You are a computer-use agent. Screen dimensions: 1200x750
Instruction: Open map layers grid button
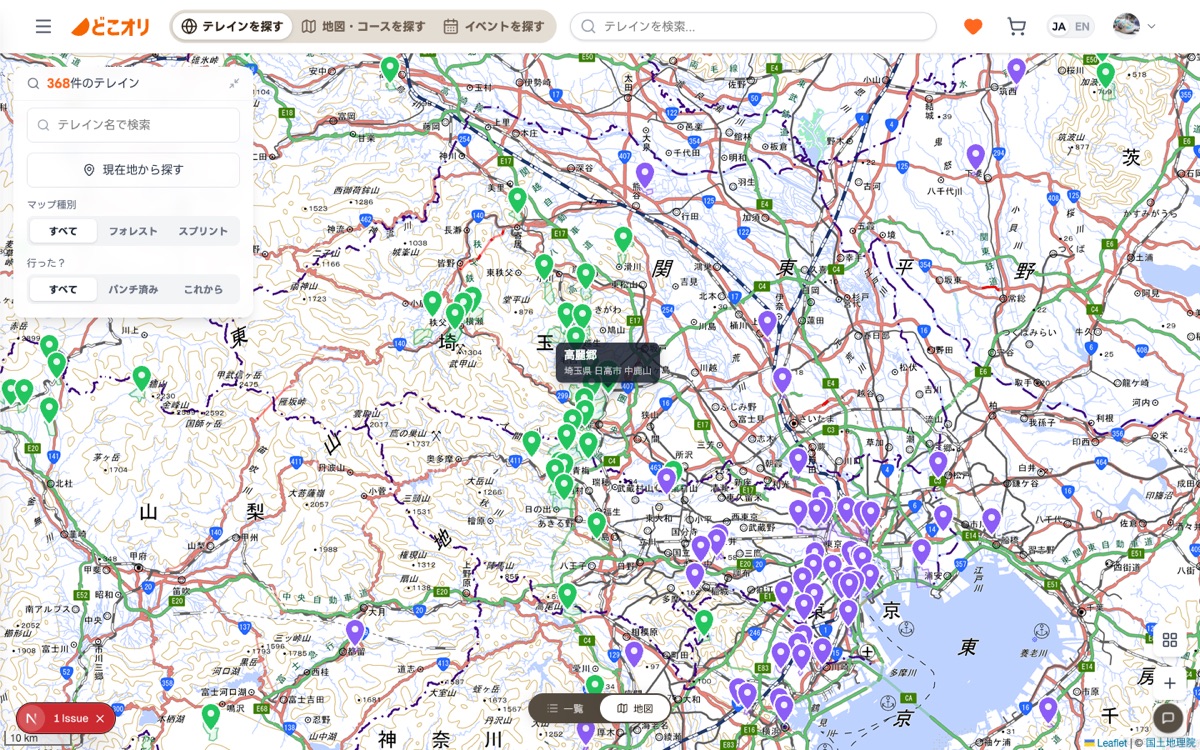pos(1170,640)
